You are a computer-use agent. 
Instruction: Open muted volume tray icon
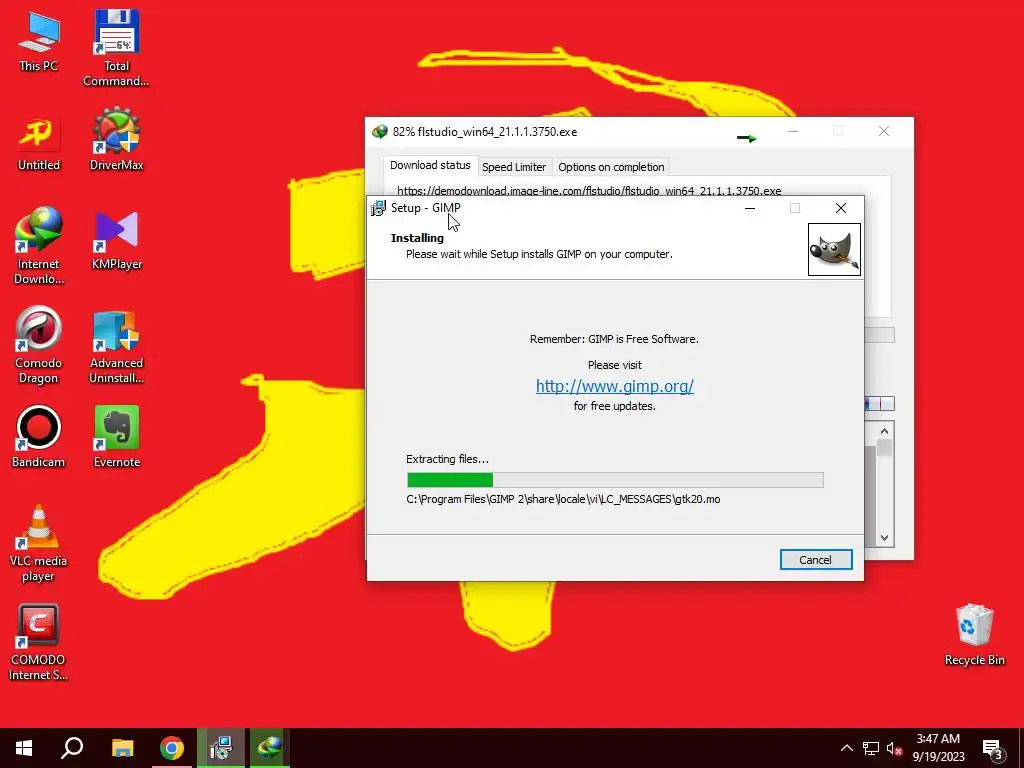tap(894, 748)
